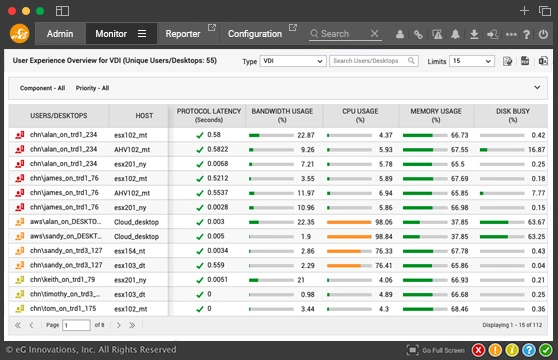Sort by USERS/DESKTOPS column header
Screen dimensions: 558x360
pyautogui.click(x=59, y=116)
